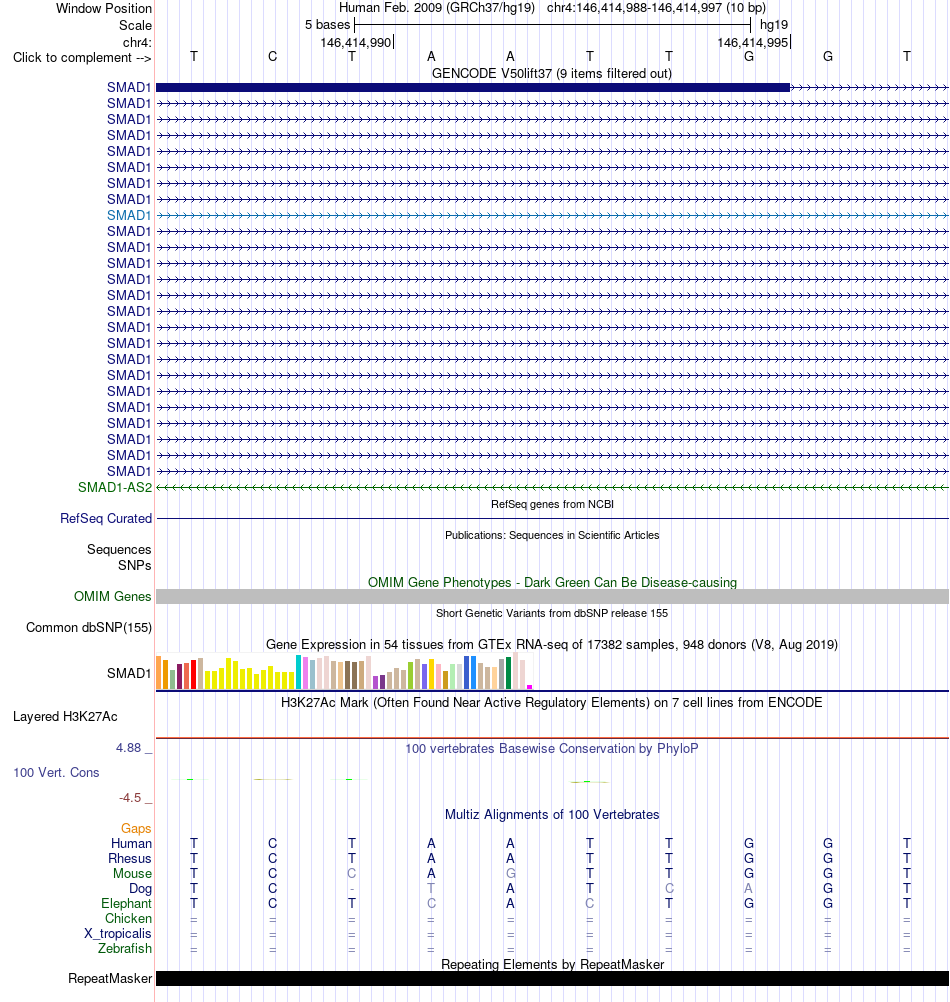
Task: Click the 146,414,990 position label
Action: coord(356,43)
